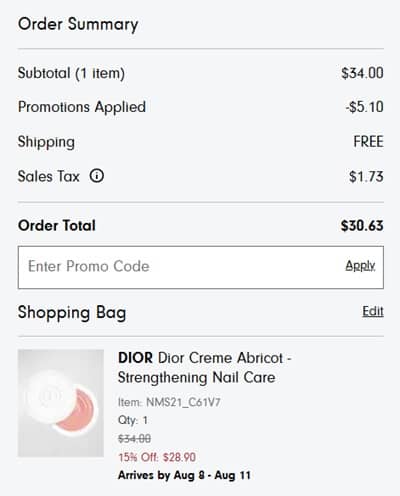Click the Order Summary heading
This screenshot has width=400, height=496.
(78, 25)
